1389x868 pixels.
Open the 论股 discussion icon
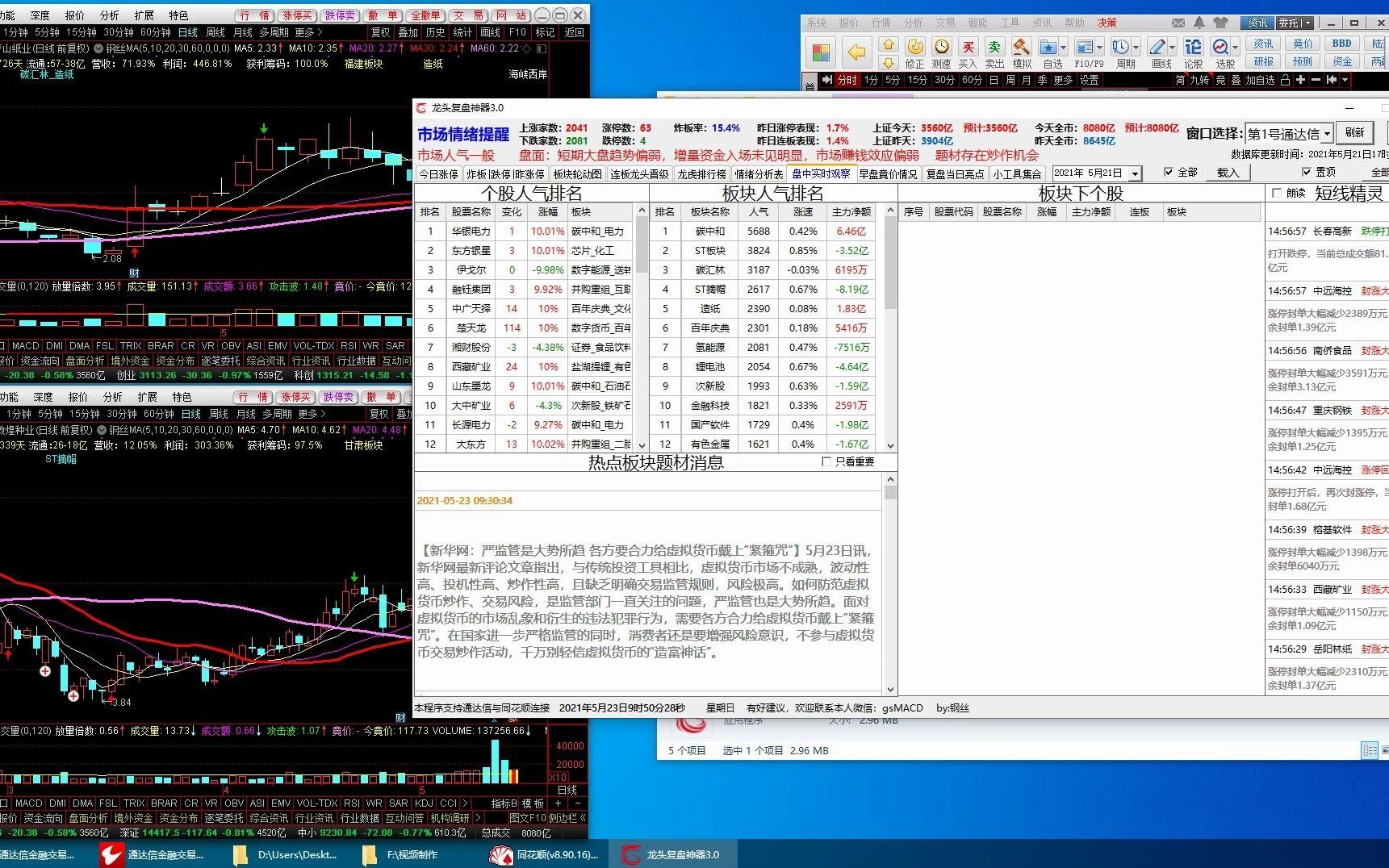coord(1193,48)
